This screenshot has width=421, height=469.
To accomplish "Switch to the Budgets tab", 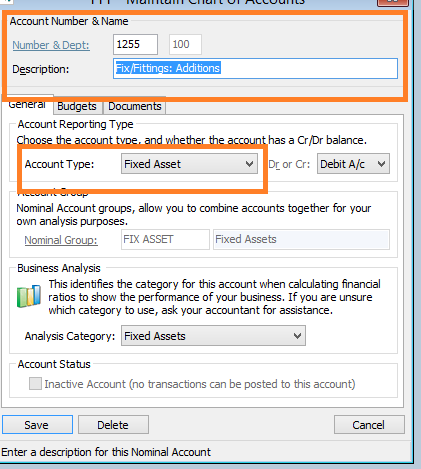I will point(77,106).
